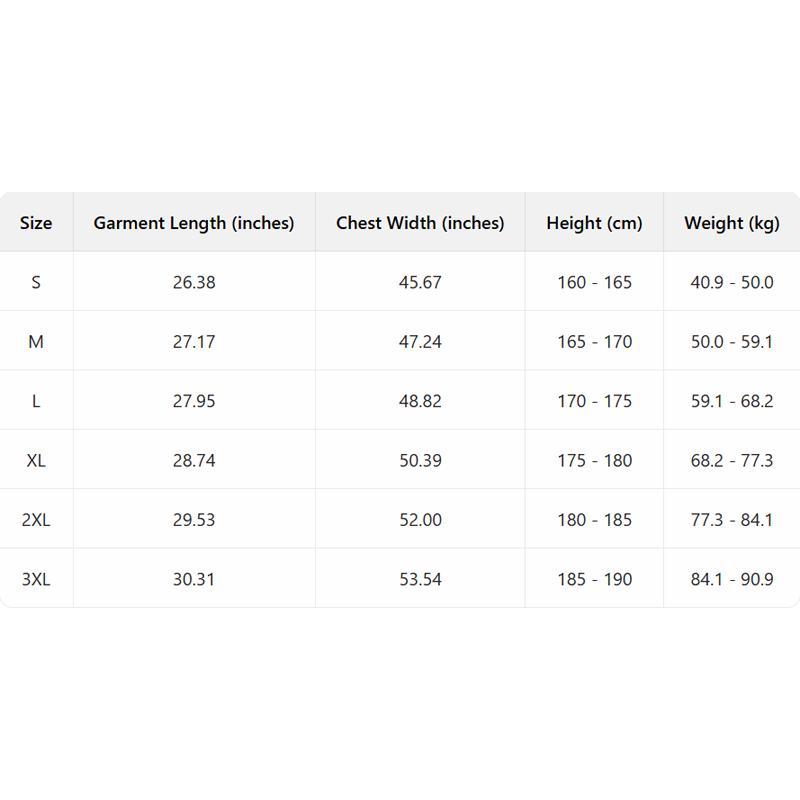Click the 68.2 - 77.3 weight cell
This screenshot has width=800, height=800.
tap(732, 461)
